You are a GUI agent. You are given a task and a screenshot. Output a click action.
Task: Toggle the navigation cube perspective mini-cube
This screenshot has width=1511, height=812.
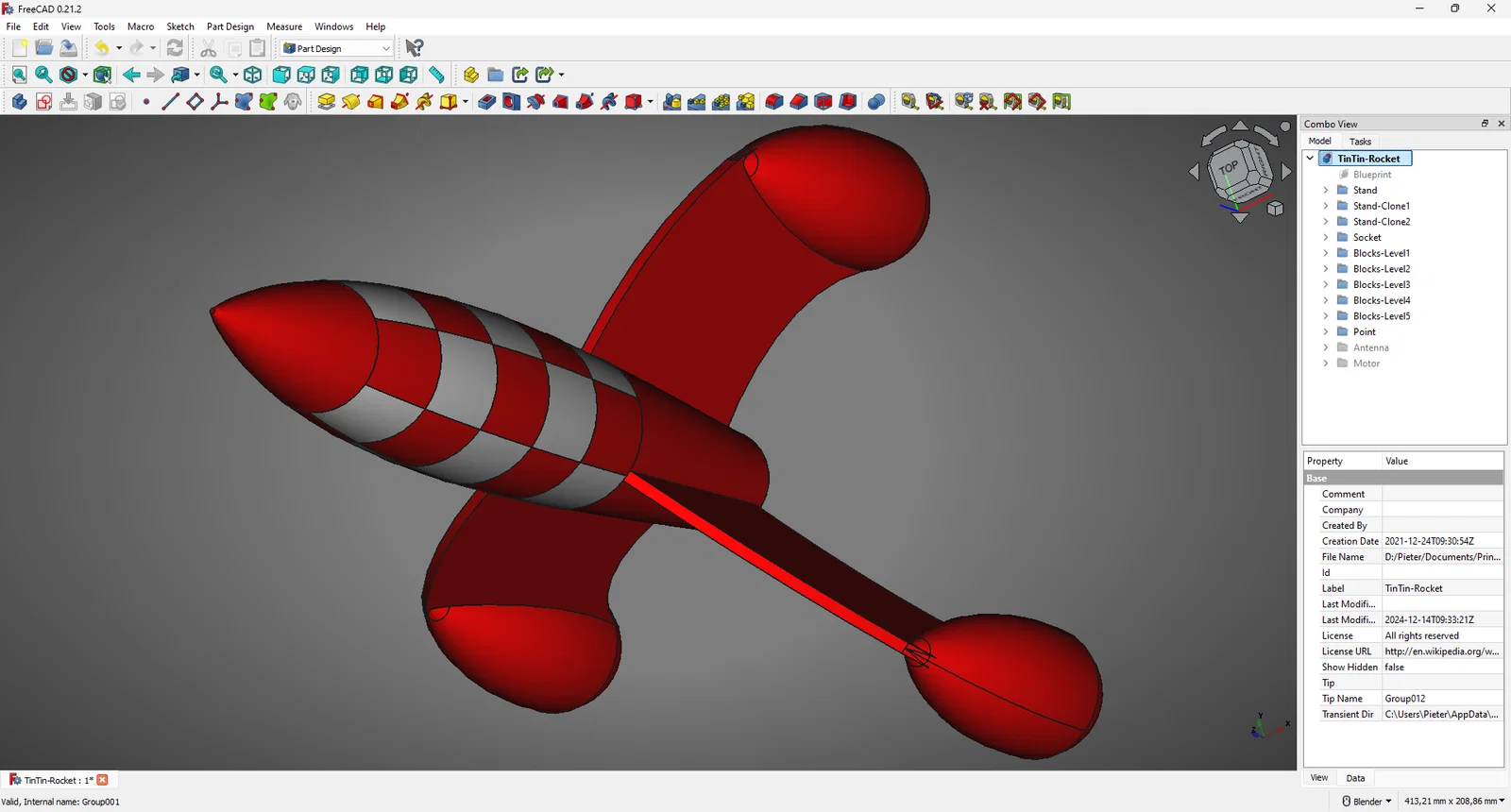click(1275, 209)
